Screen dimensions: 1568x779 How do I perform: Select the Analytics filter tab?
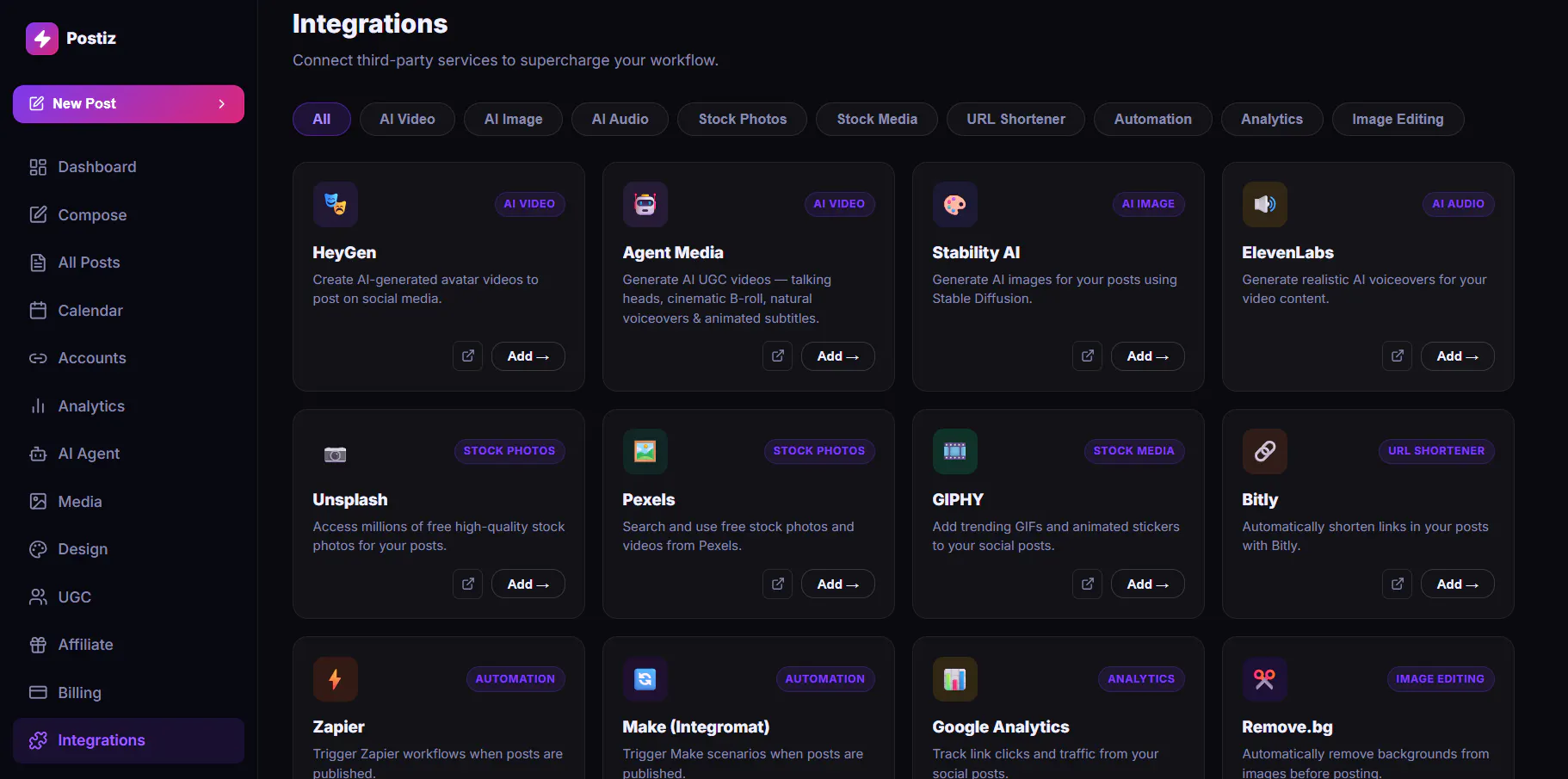[x=1272, y=120]
